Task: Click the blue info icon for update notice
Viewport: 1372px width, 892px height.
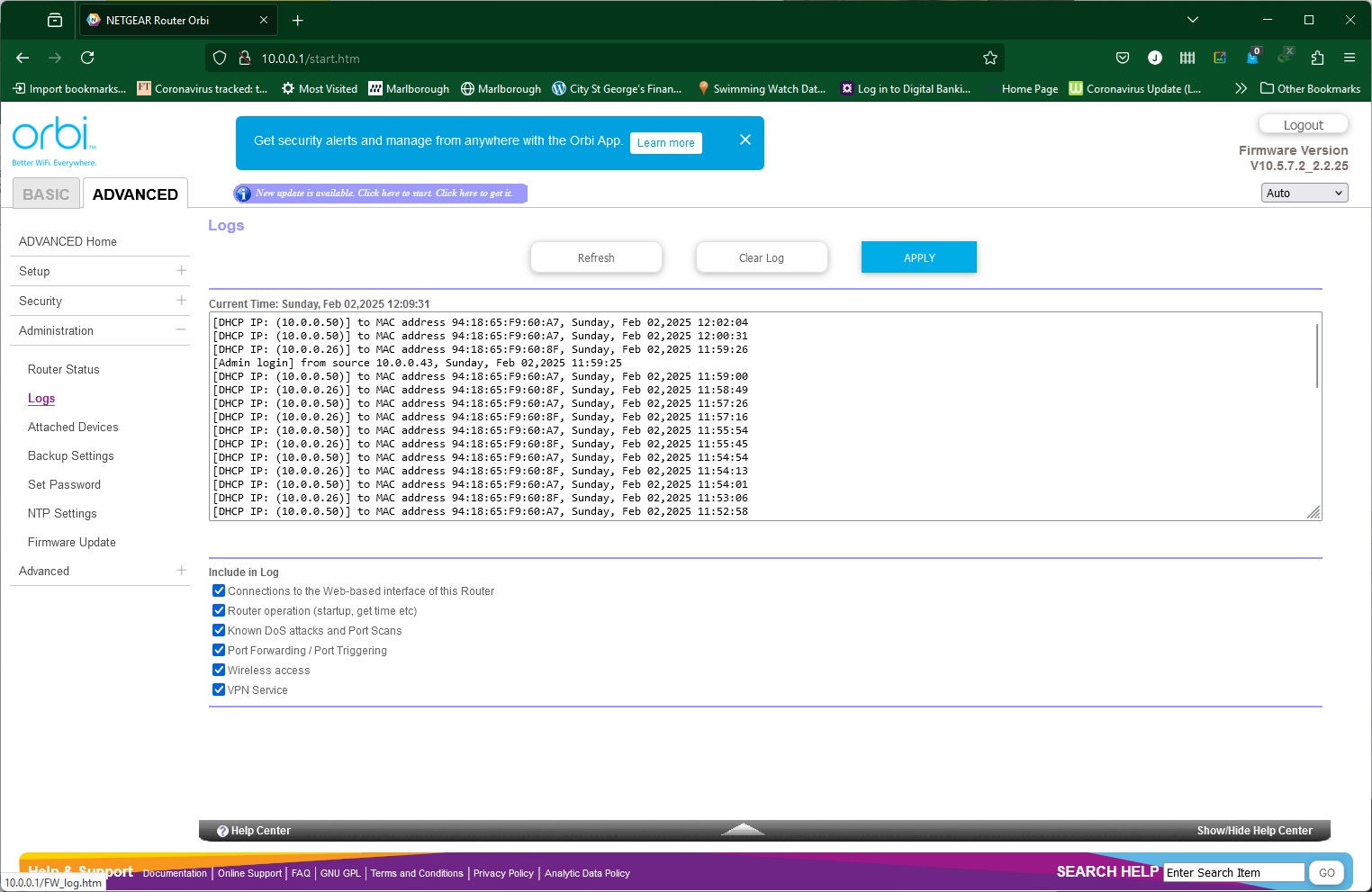Action: click(243, 194)
